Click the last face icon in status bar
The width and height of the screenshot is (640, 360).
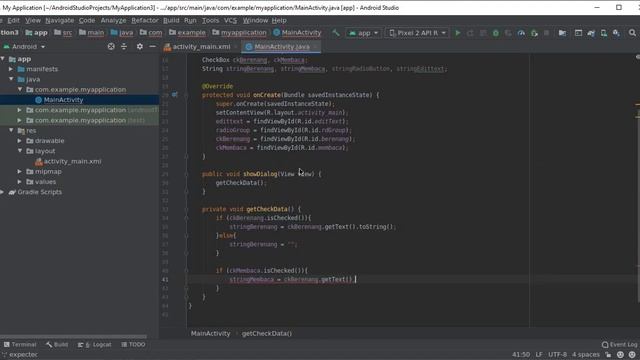(x=632, y=355)
